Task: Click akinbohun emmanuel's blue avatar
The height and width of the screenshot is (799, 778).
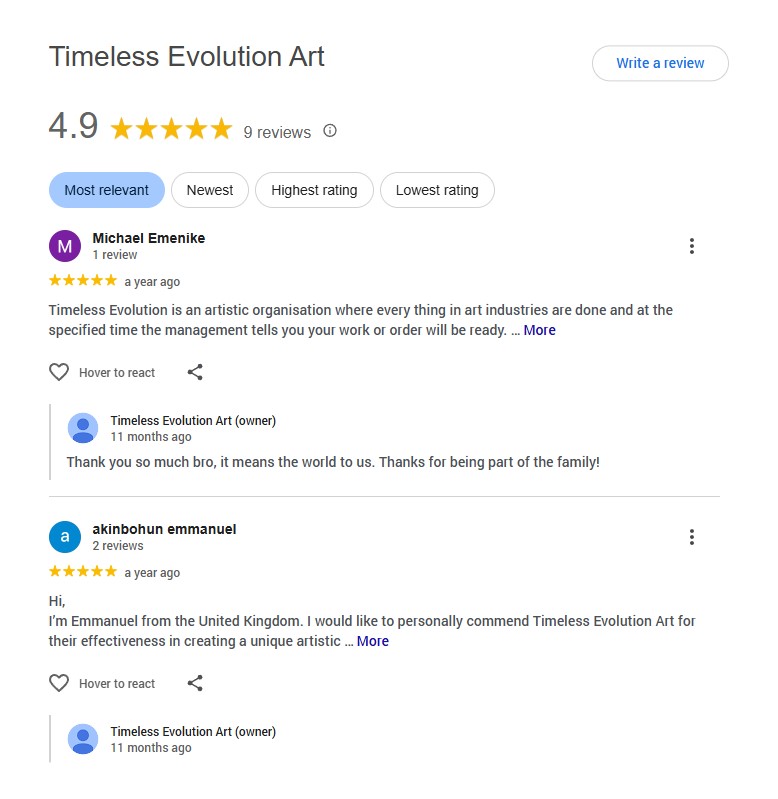Action: click(65, 537)
